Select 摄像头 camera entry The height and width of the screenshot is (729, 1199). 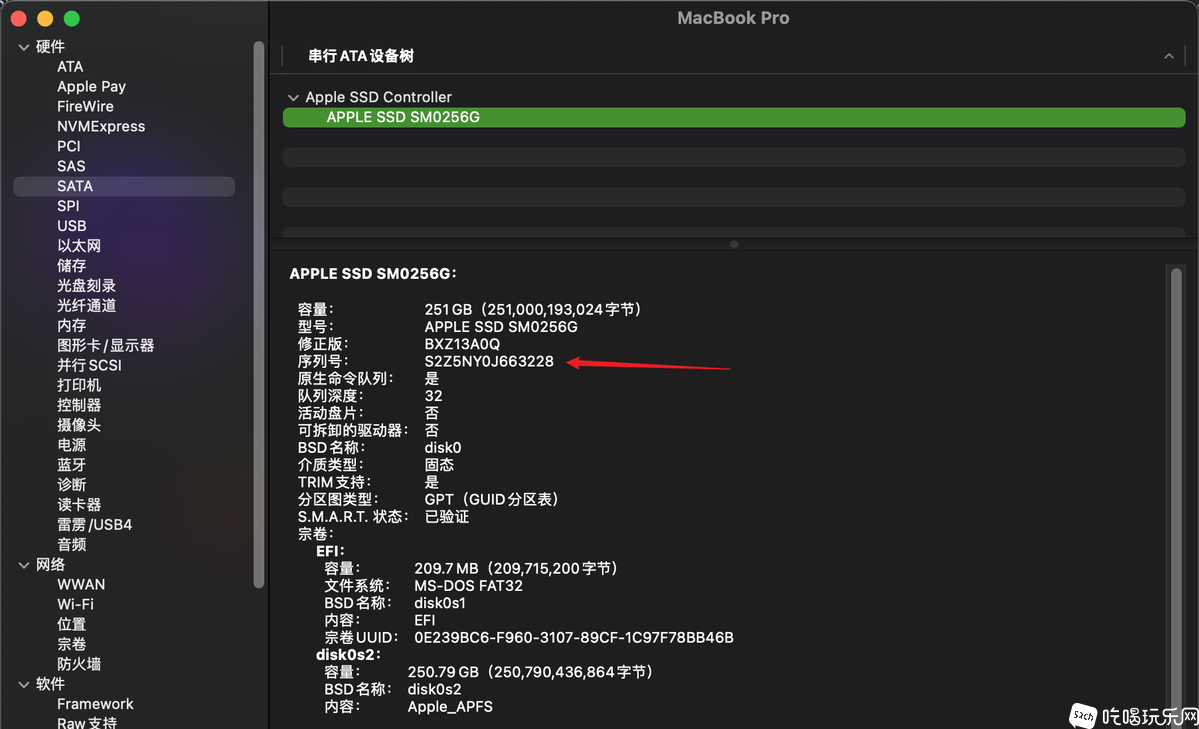point(79,425)
